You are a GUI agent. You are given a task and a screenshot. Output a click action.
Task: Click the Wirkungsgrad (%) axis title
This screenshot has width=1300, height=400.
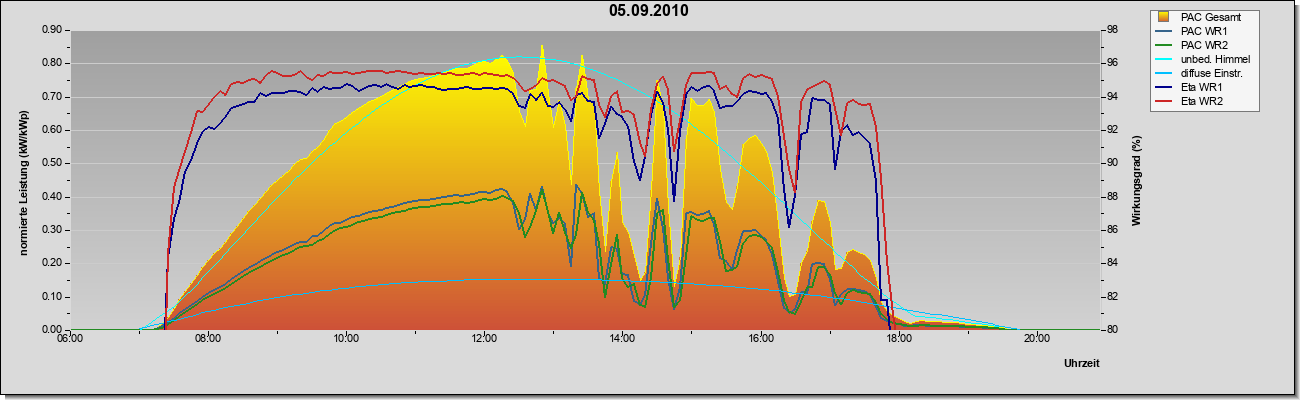(x=1138, y=180)
